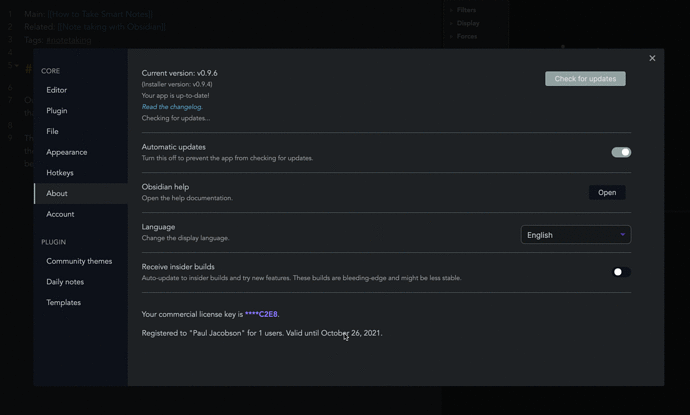Screen dimensions: 690x415
Task: Open the Plugin settings section
Action: click(x=57, y=111)
